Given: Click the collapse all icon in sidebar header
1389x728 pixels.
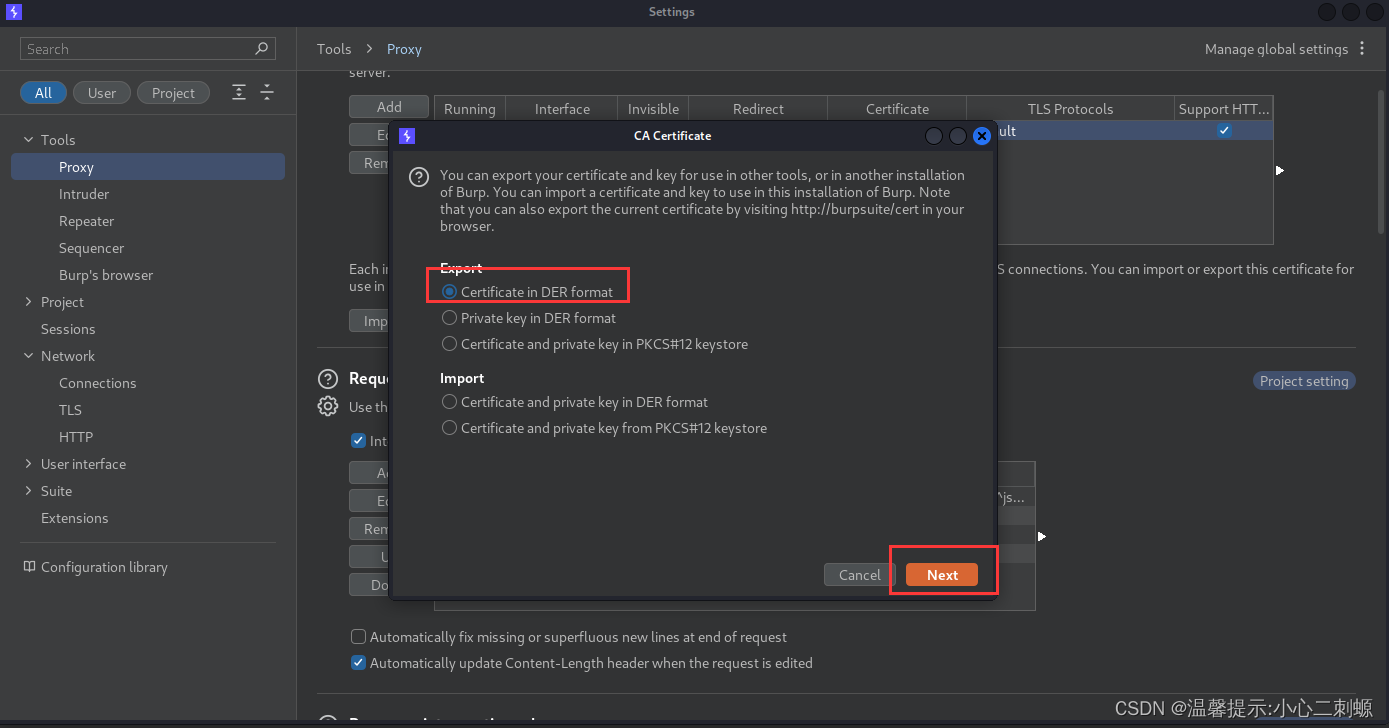Looking at the screenshot, I should (267, 92).
